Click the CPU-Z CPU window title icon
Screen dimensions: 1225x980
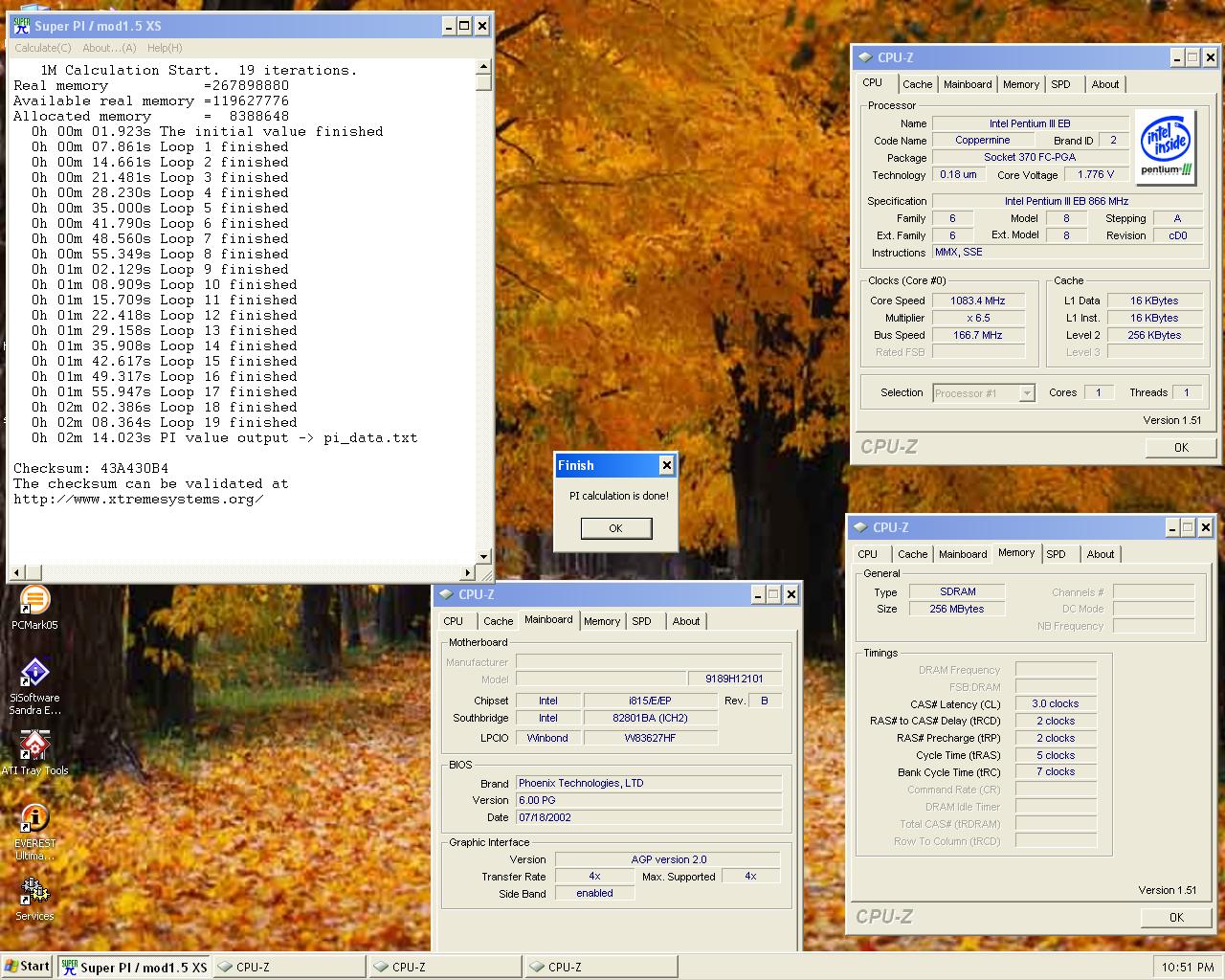pyautogui.click(x=865, y=57)
